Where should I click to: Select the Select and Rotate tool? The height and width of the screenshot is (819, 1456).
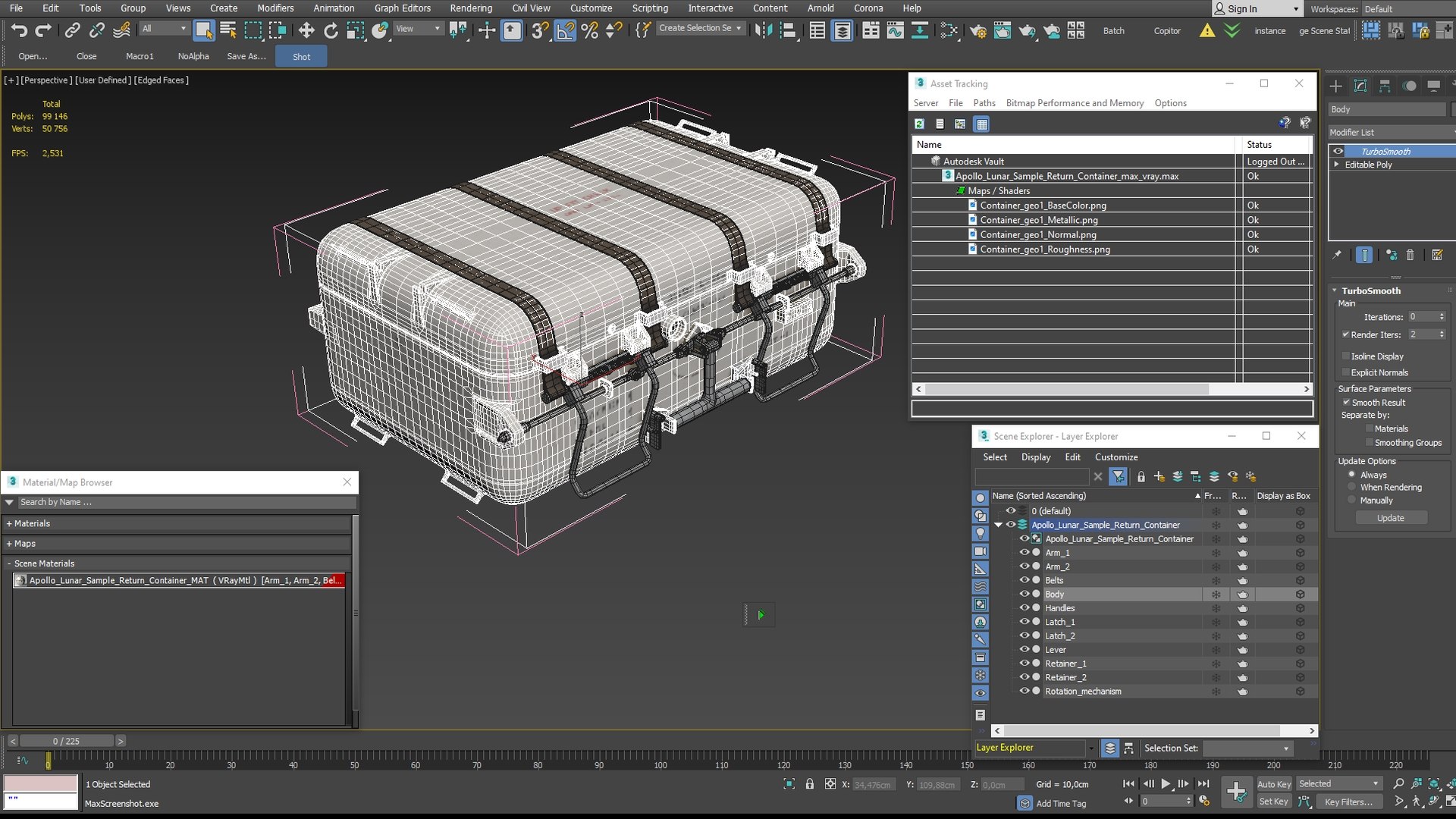point(331,30)
